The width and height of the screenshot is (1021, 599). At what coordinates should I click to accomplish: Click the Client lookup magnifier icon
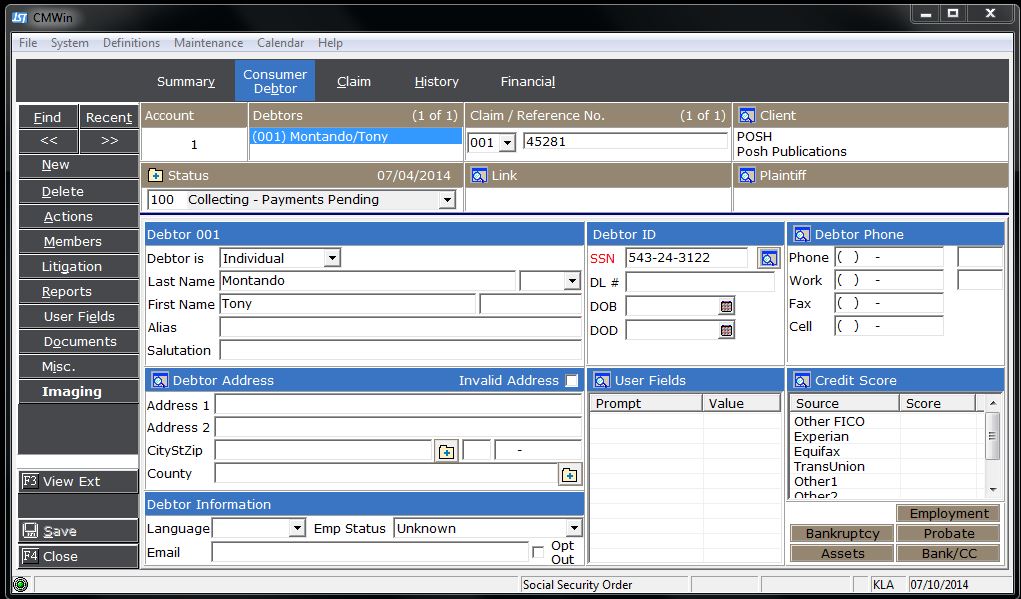747,116
